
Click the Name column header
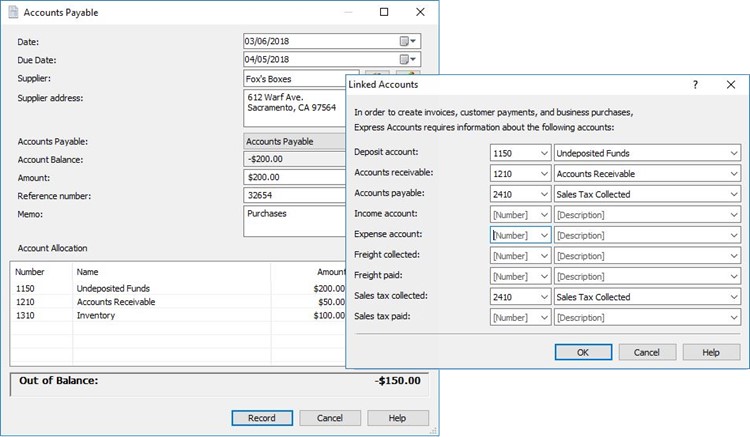[88, 271]
